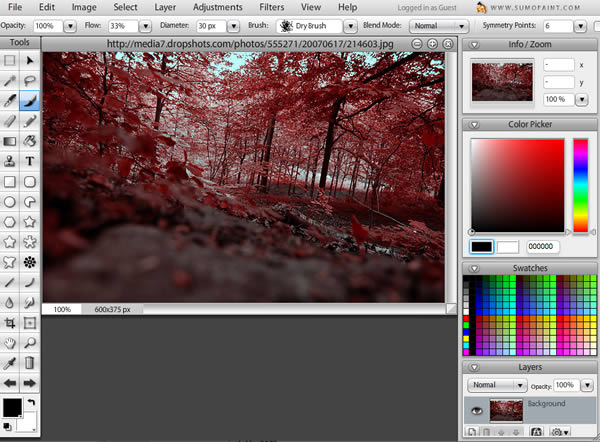Click the foreground color box in toolbox
This screenshot has width=600, height=442.
click(12, 408)
